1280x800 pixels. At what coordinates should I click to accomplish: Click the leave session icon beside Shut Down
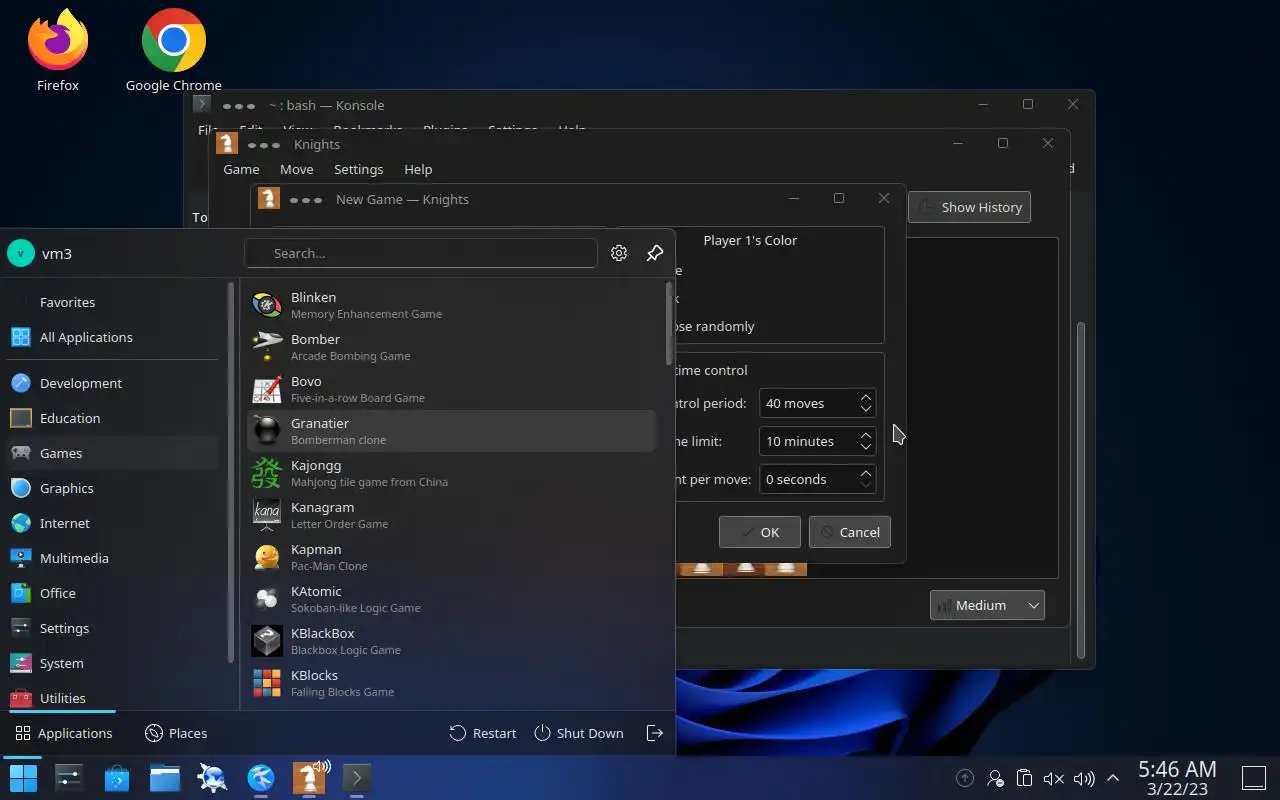(x=655, y=733)
